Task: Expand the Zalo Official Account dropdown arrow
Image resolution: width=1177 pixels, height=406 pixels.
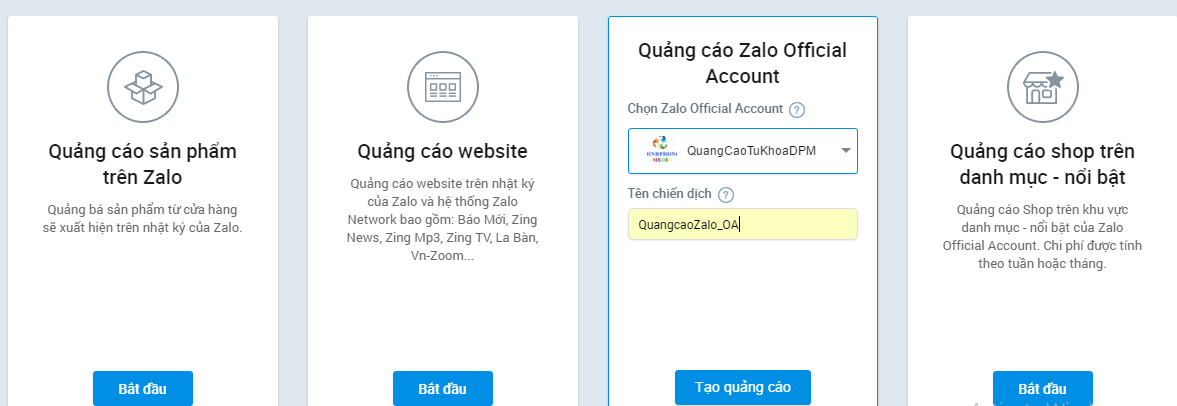Action: coord(845,150)
